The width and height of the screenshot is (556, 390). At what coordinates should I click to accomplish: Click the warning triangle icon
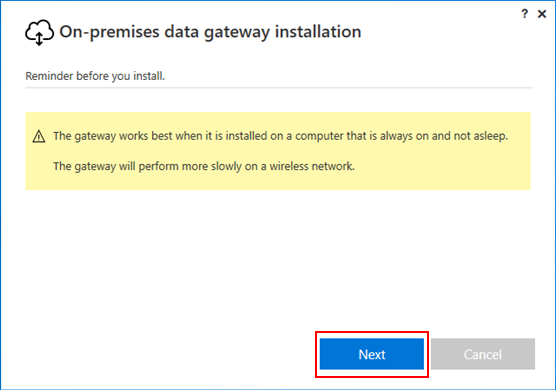click(x=39, y=136)
